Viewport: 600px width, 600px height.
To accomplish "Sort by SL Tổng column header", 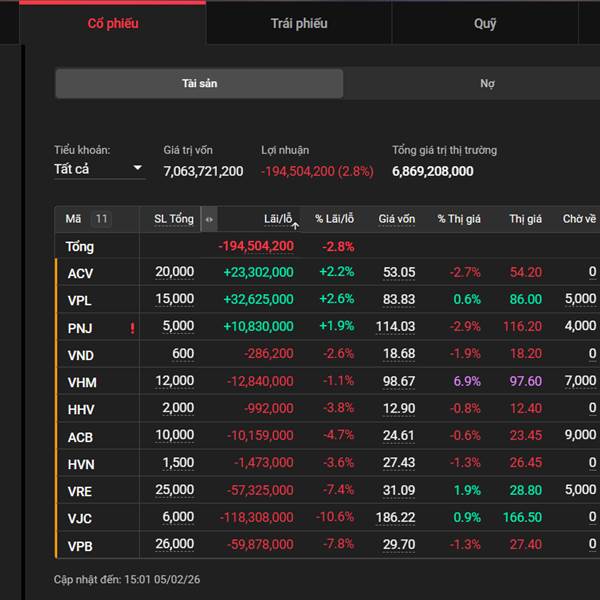I will [173, 219].
